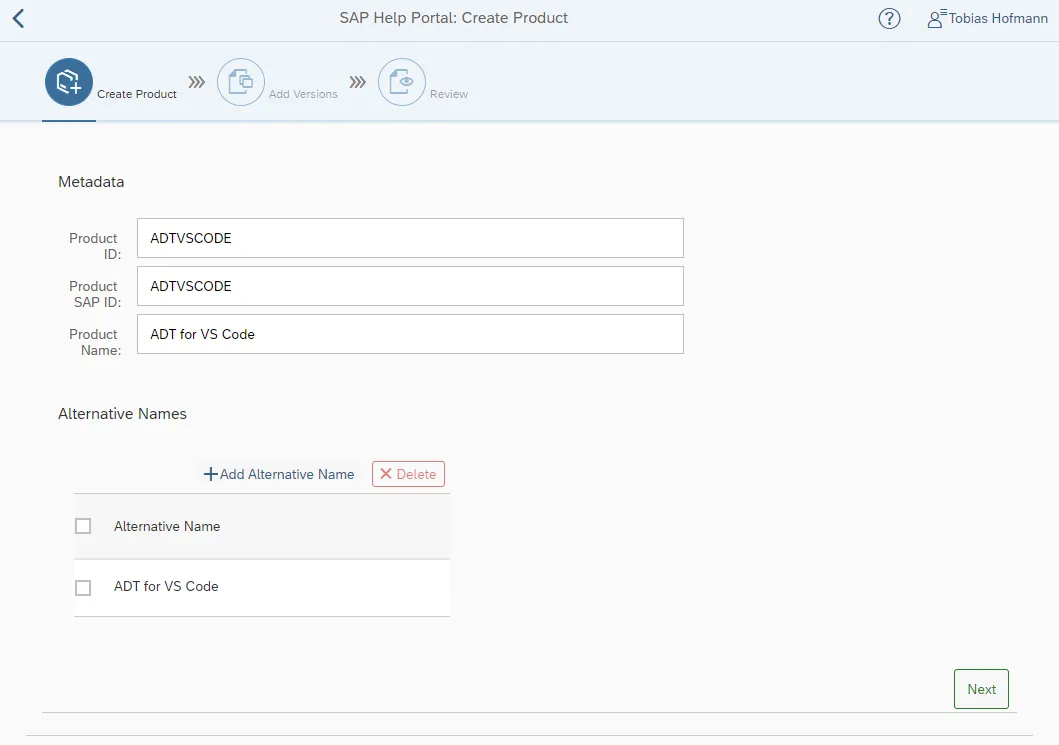Toggle the select-all Alternative Name checkbox
1059x745 pixels.
83,526
